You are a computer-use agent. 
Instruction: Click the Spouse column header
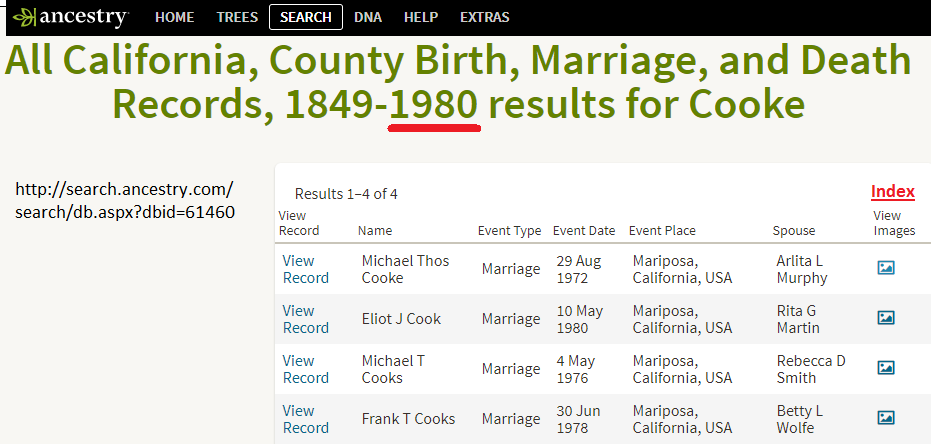pos(794,231)
